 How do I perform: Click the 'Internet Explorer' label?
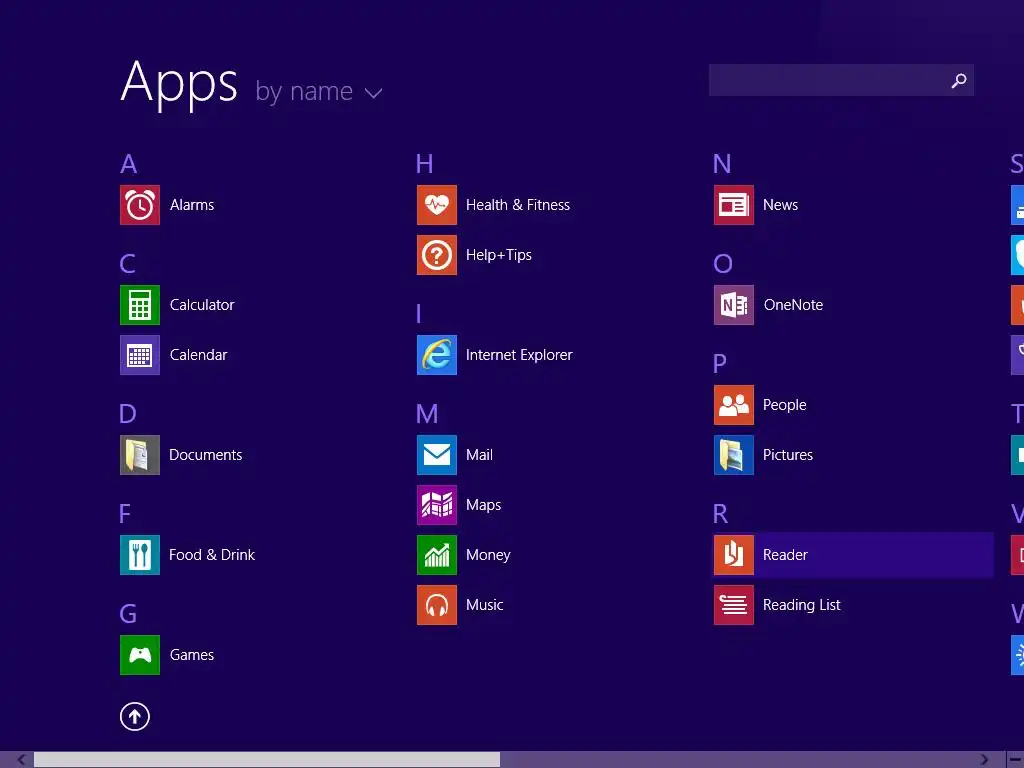tap(519, 355)
